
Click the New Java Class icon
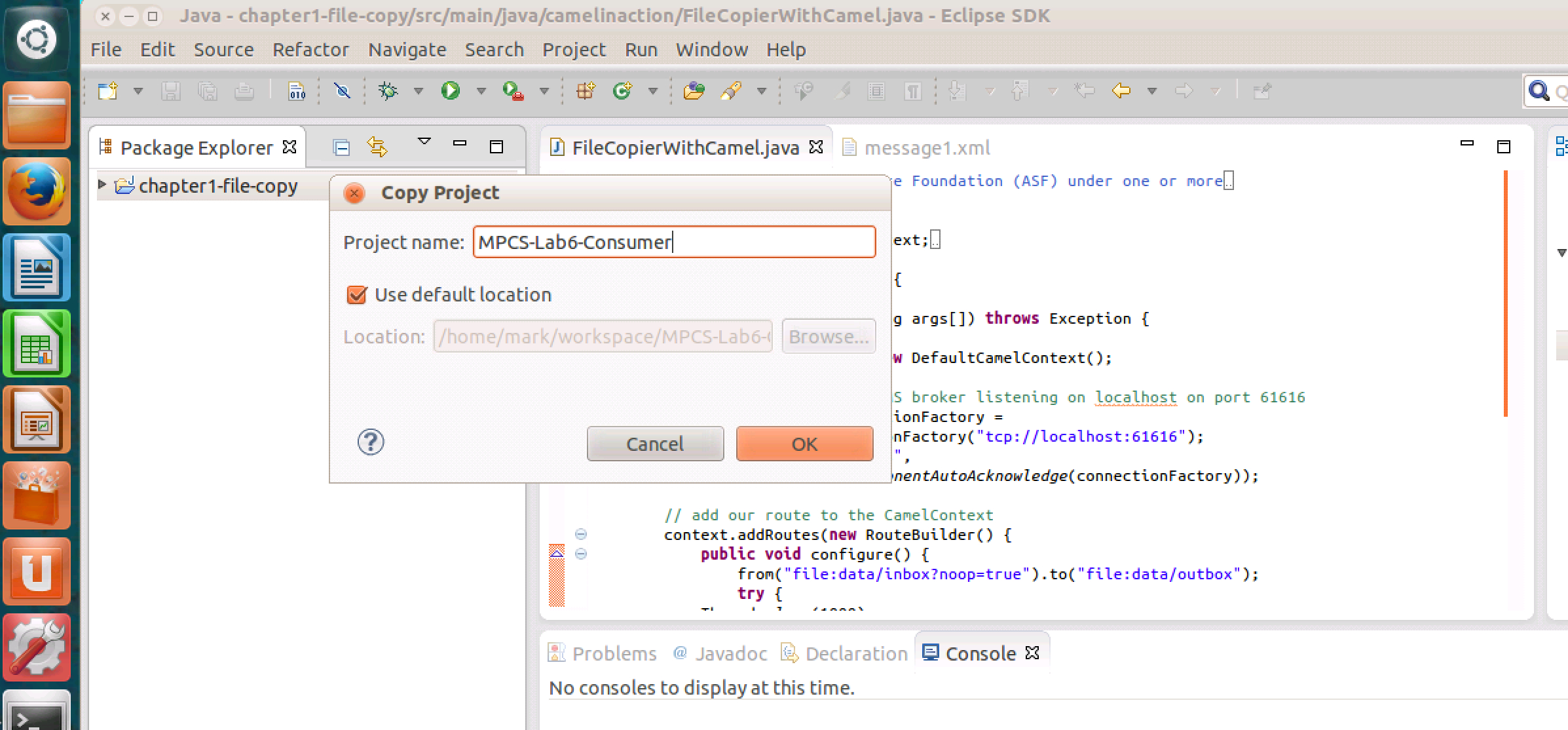click(x=622, y=90)
